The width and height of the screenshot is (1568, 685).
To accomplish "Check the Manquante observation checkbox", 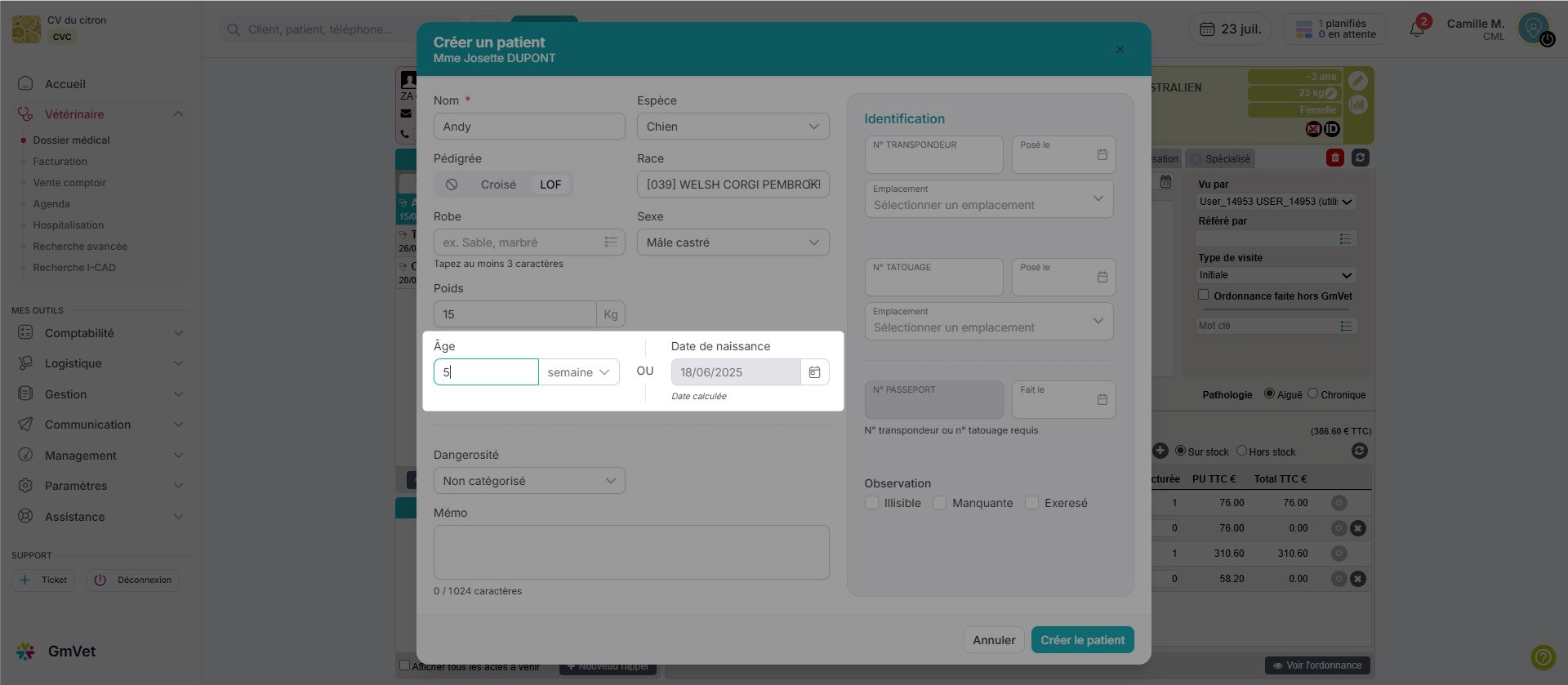I will coord(940,503).
